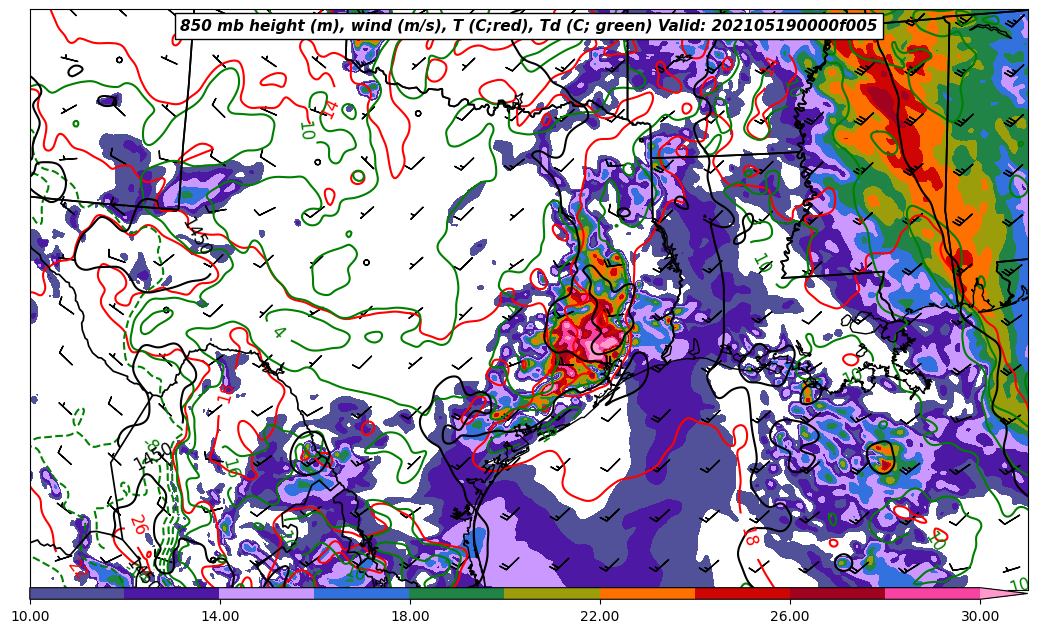Click the red 26 temperature contour label

[x=138, y=524]
